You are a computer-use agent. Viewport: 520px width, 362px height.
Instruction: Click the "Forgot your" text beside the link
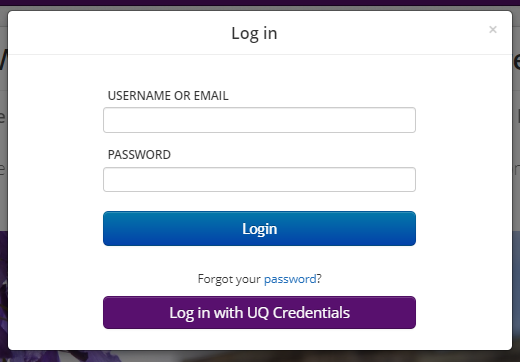(229, 279)
